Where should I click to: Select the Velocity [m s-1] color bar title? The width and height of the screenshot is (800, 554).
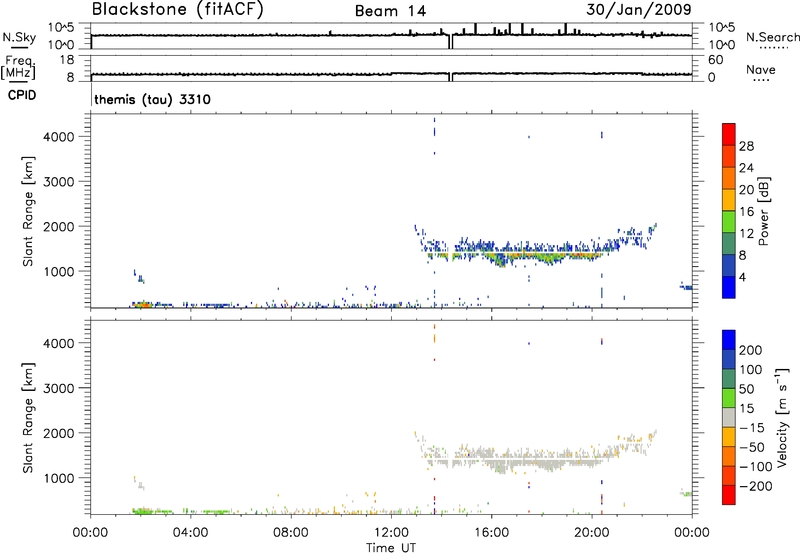[x=782, y=417]
